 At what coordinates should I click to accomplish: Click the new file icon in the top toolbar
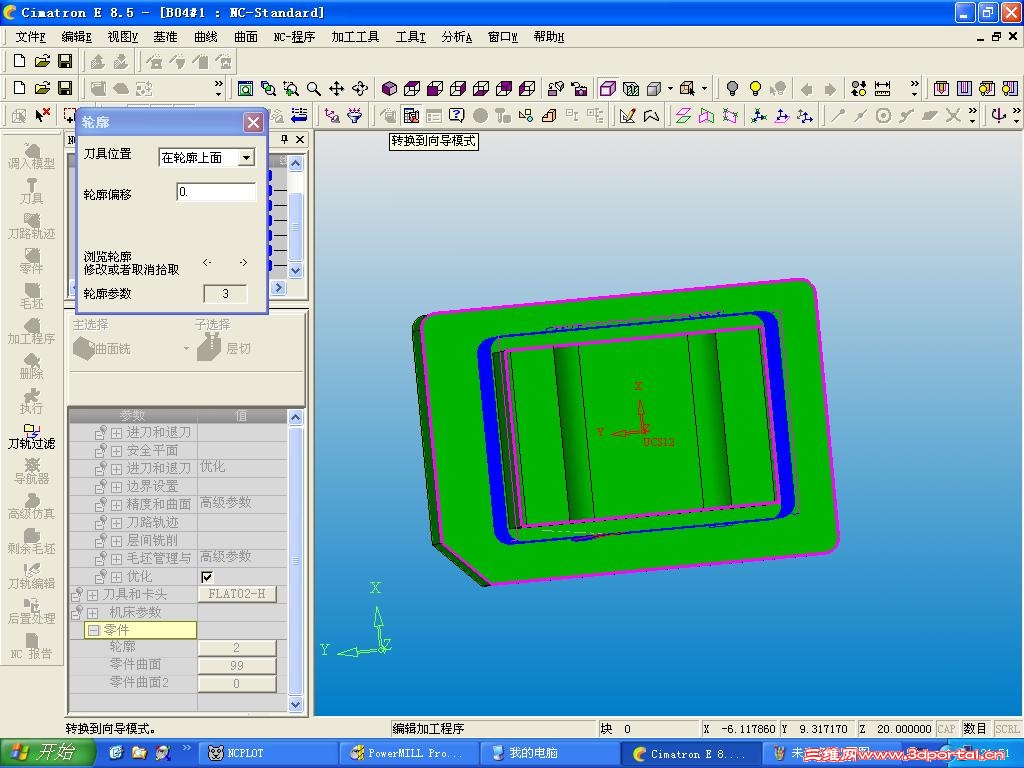coord(20,61)
